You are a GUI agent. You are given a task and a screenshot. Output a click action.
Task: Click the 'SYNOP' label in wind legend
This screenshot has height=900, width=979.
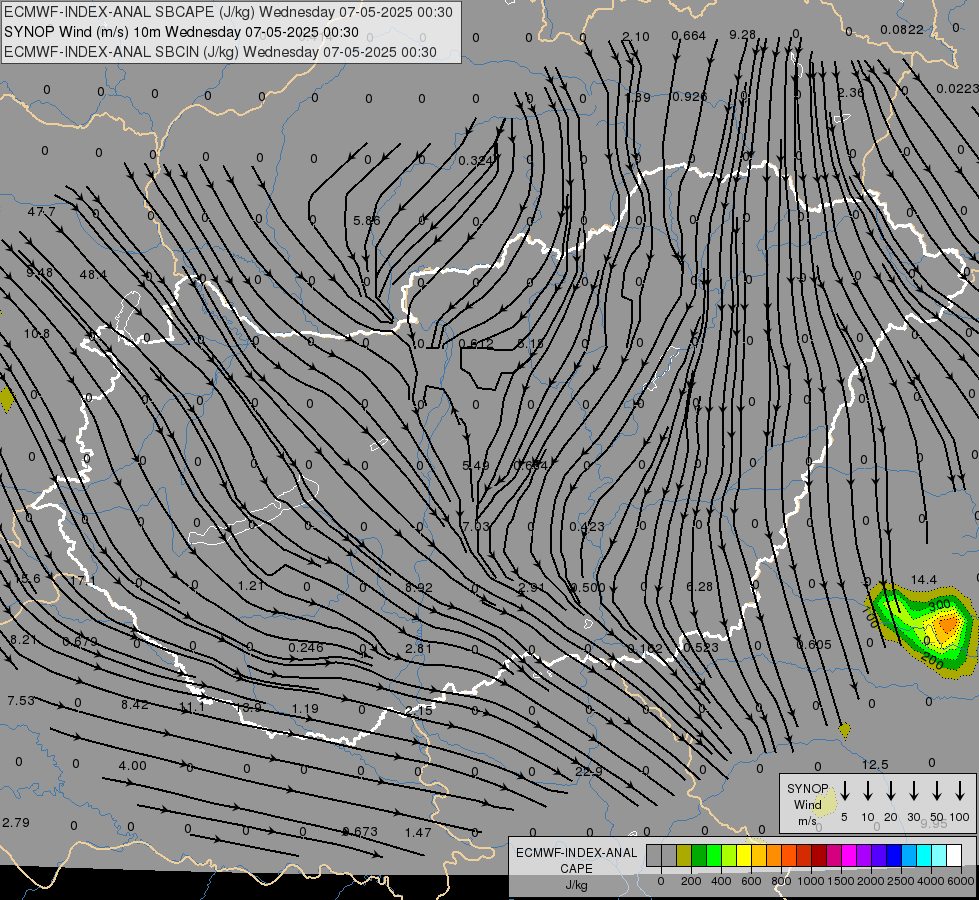[x=807, y=788]
